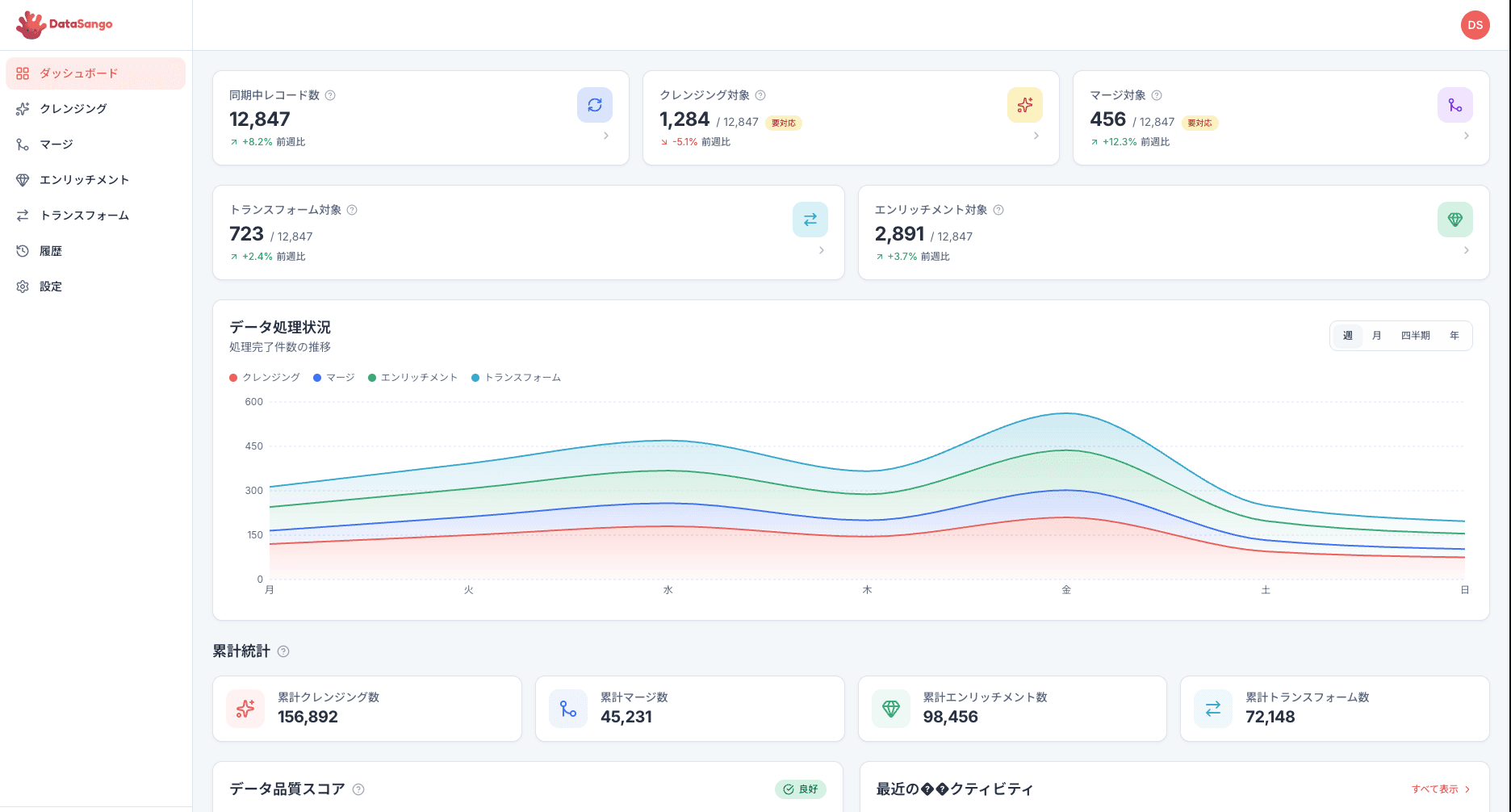The width and height of the screenshot is (1511, 812).
Task: Select トランスフォーム in the sidebar
Action: point(85,215)
